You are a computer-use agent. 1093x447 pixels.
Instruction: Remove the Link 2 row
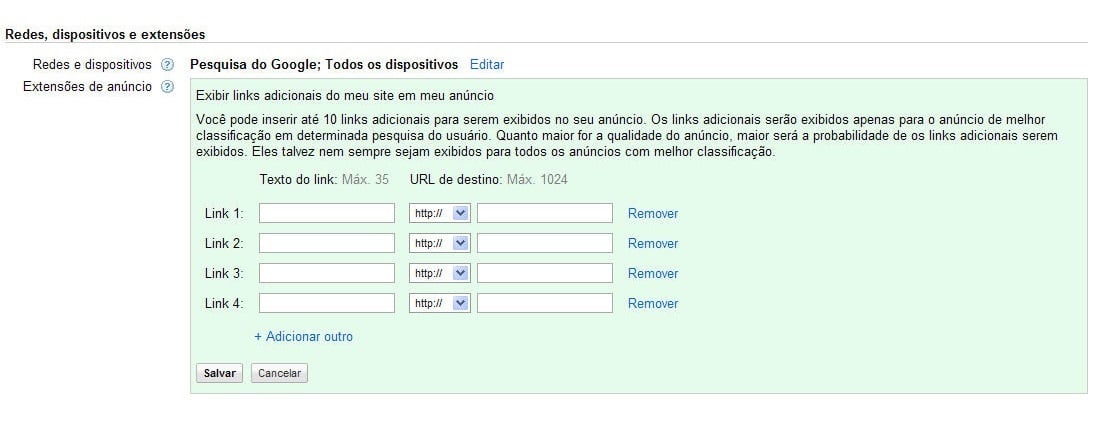tap(652, 243)
